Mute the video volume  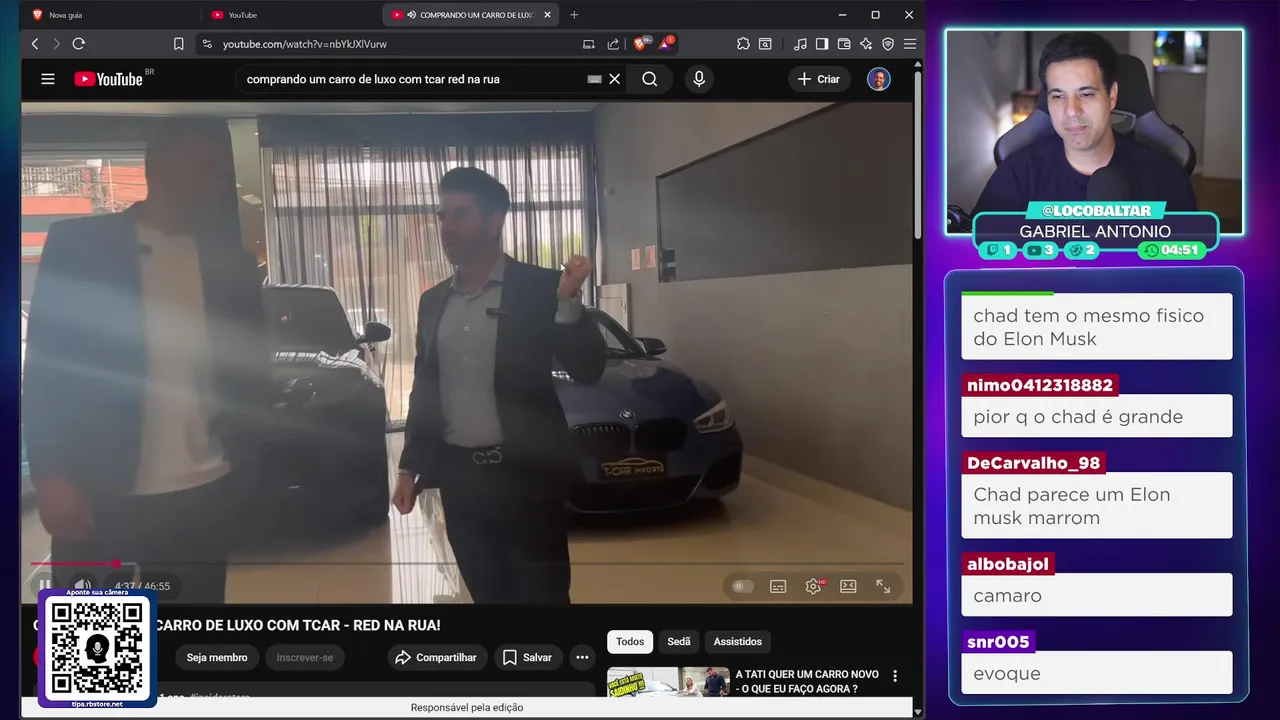pos(83,586)
